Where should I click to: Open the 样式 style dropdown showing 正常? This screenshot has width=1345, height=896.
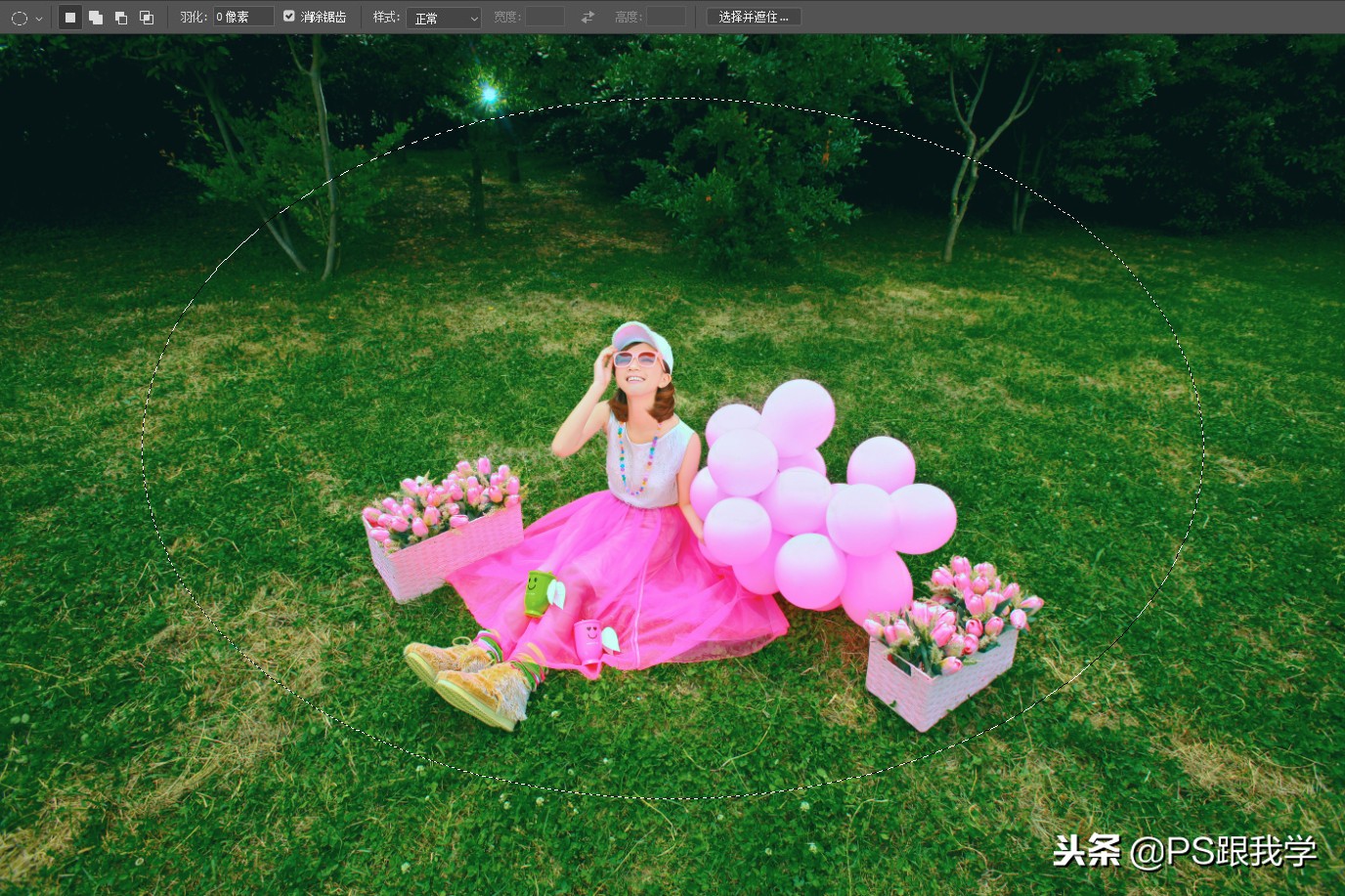pos(443,17)
